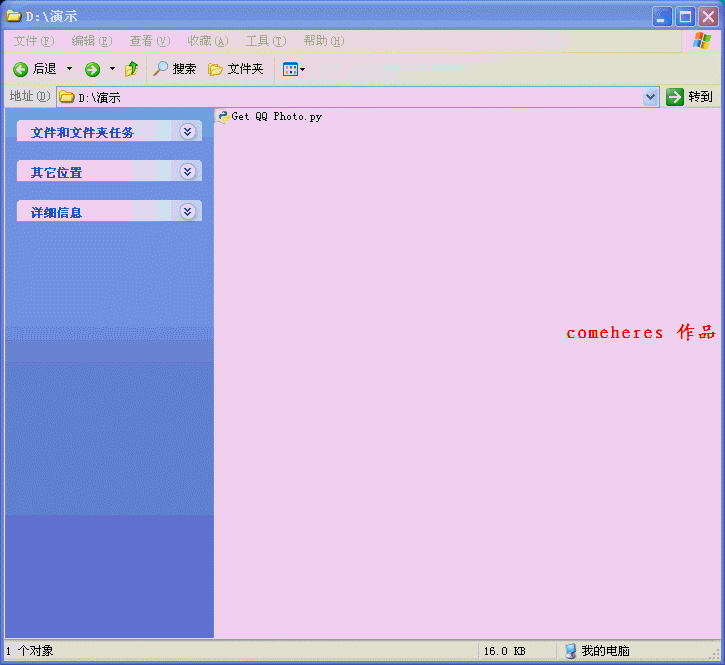725x665 pixels.
Task: Click the 文件和文件夹任务 header text
Action: pos(82,133)
